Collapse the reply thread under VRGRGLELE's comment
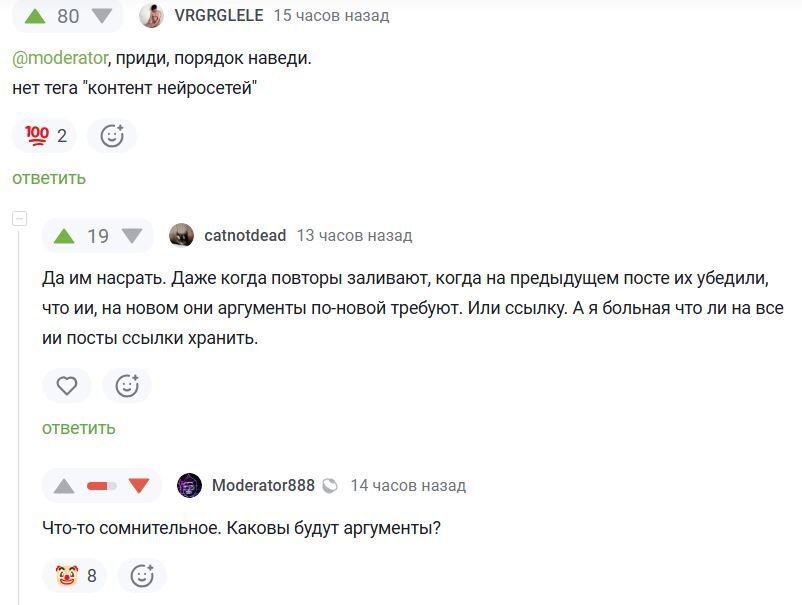The image size is (802, 605). tap(20, 219)
